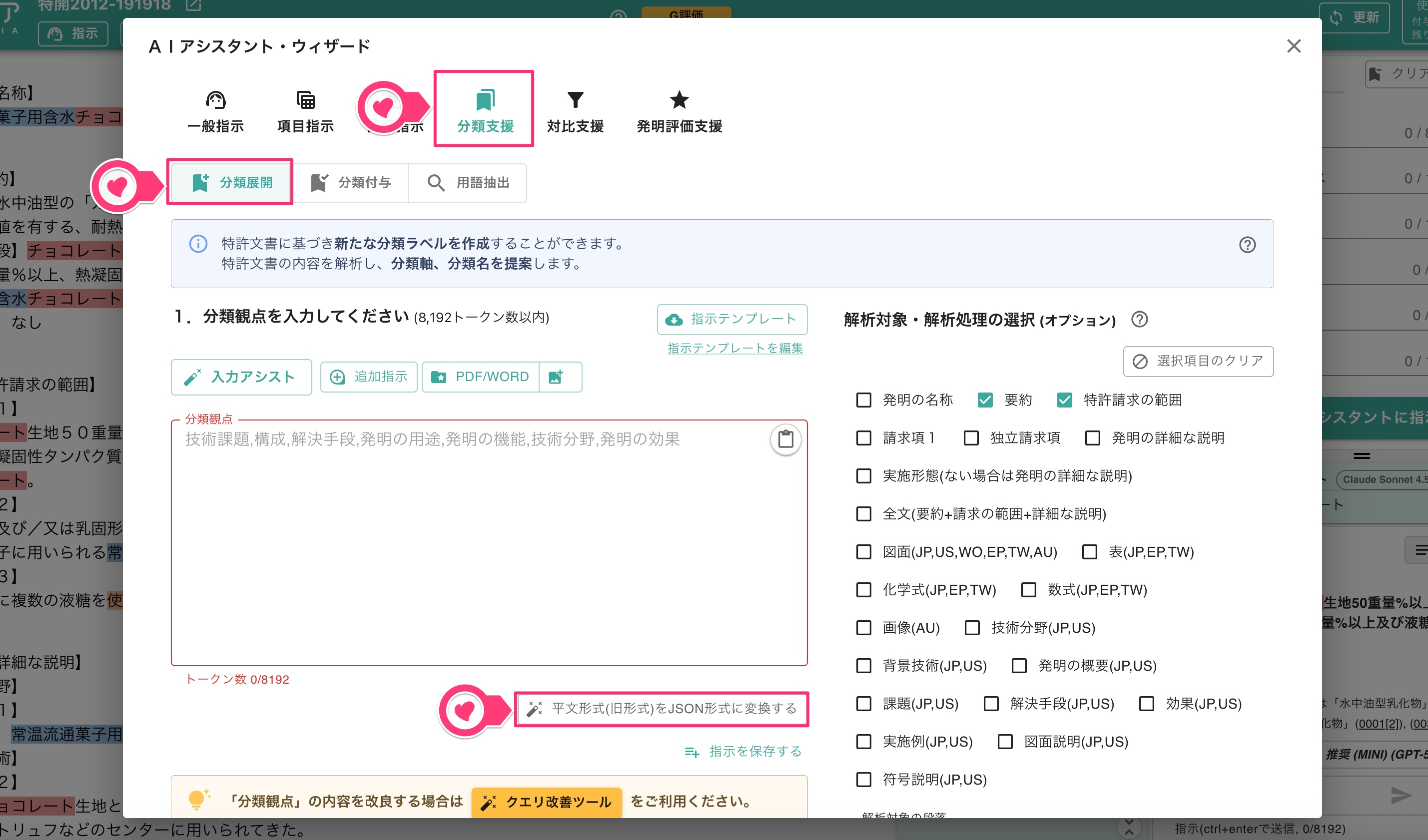Viewport: 1428px width, 840px height.
Task: Check 技術分野(JP,US) checkbox
Action: point(972,628)
